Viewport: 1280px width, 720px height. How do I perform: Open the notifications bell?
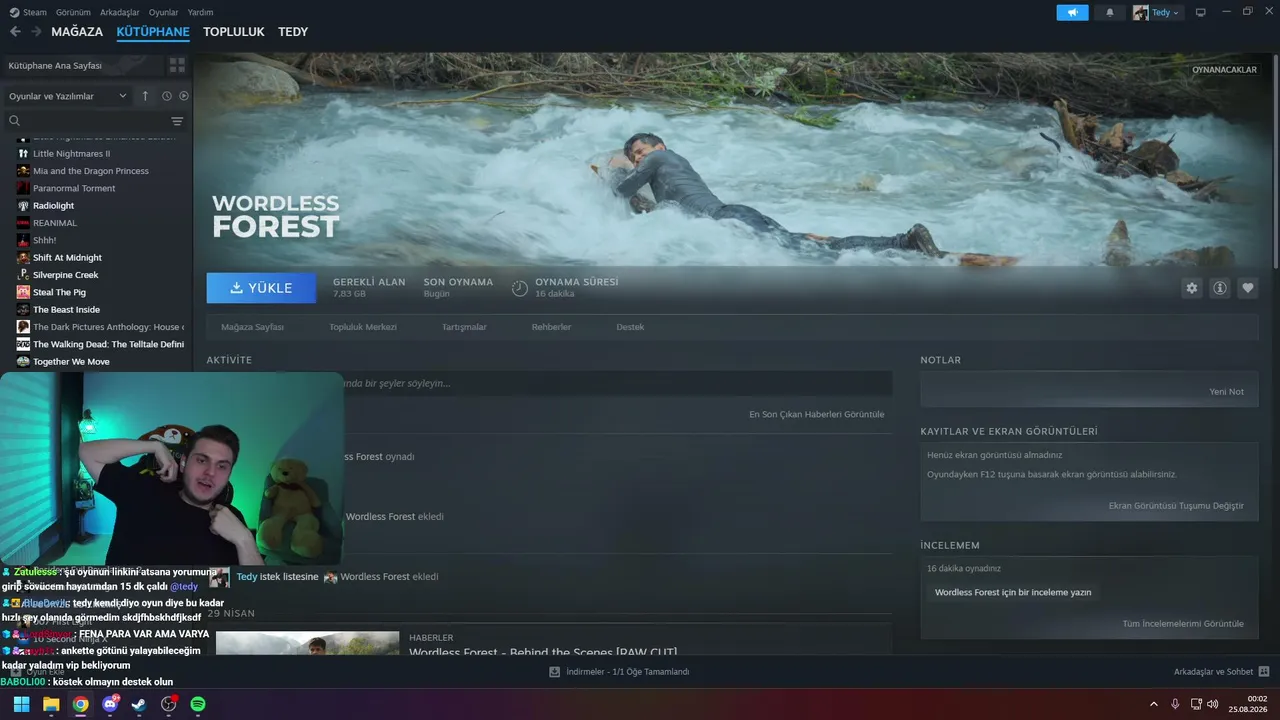click(x=1109, y=13)
